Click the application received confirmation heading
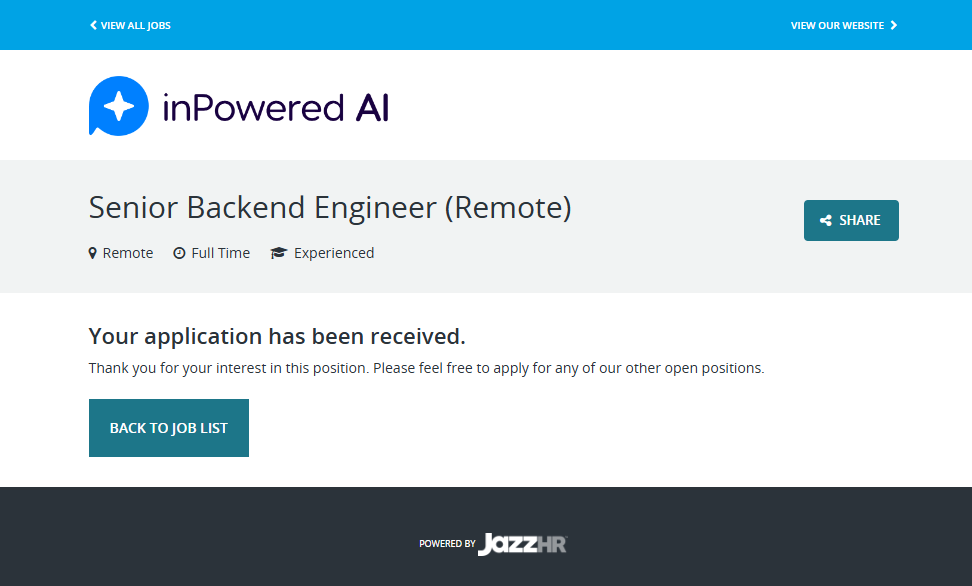 click(x=277, y=335)
